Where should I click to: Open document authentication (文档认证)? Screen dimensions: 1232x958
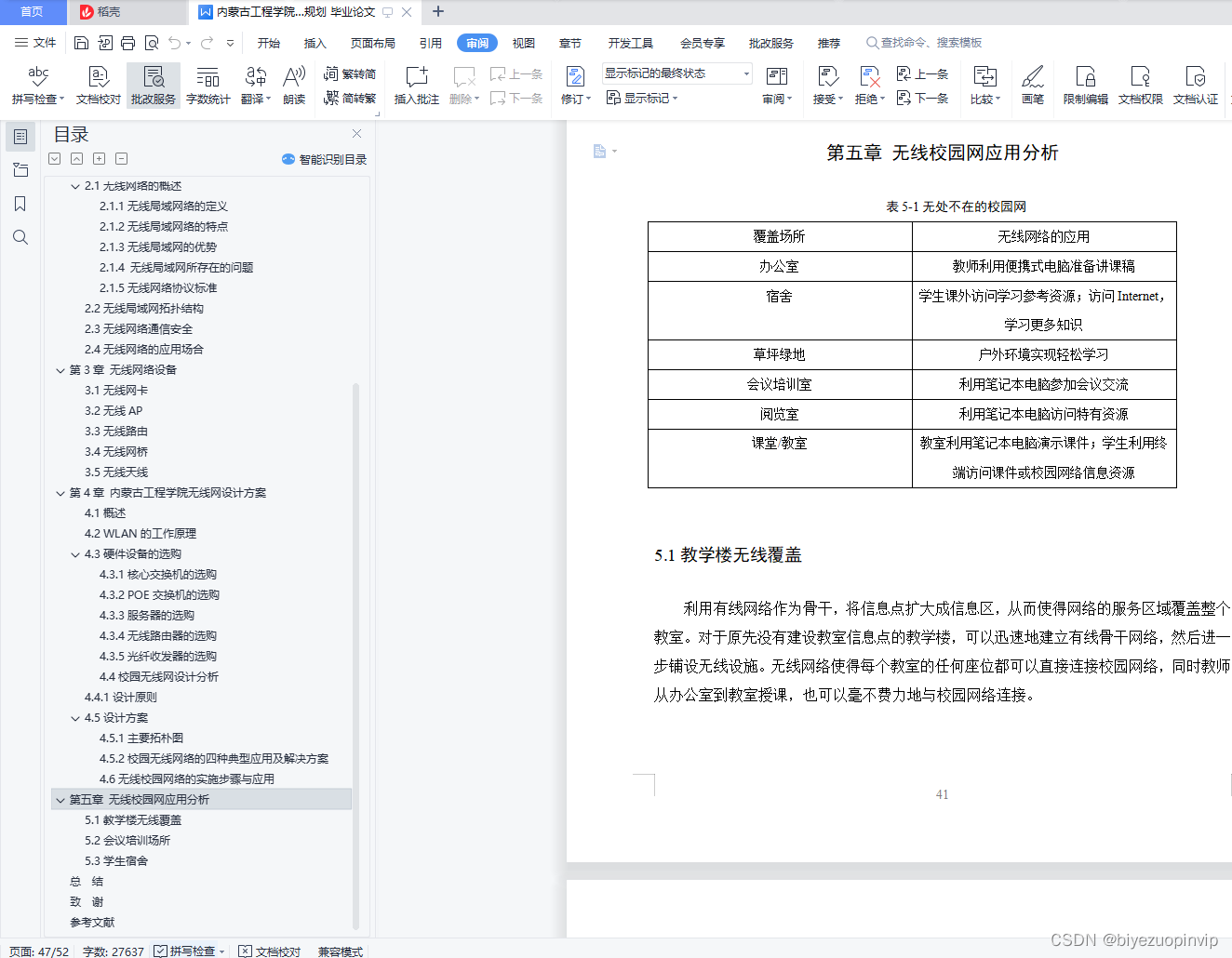tap(1196, 86)
